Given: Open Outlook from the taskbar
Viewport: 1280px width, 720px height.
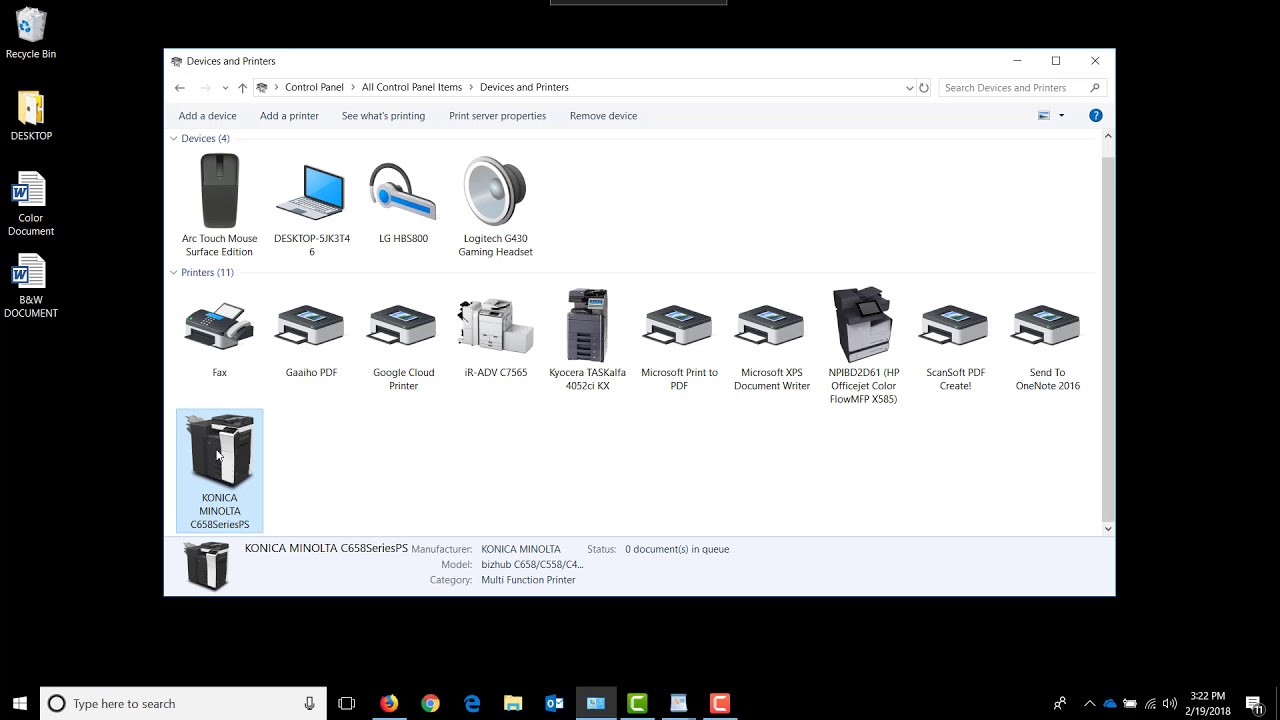Looking at the screenshot, I should (554, 704).
